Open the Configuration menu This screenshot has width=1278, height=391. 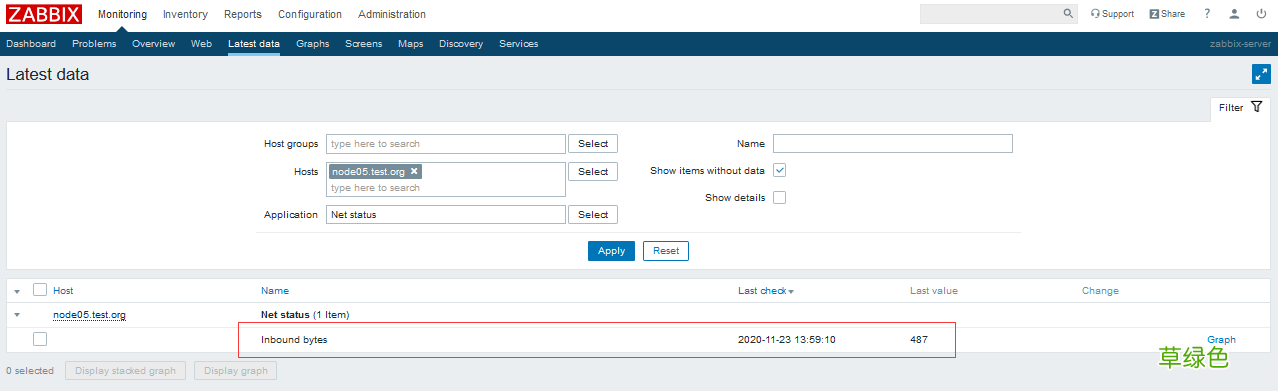(x=310, y=14)
